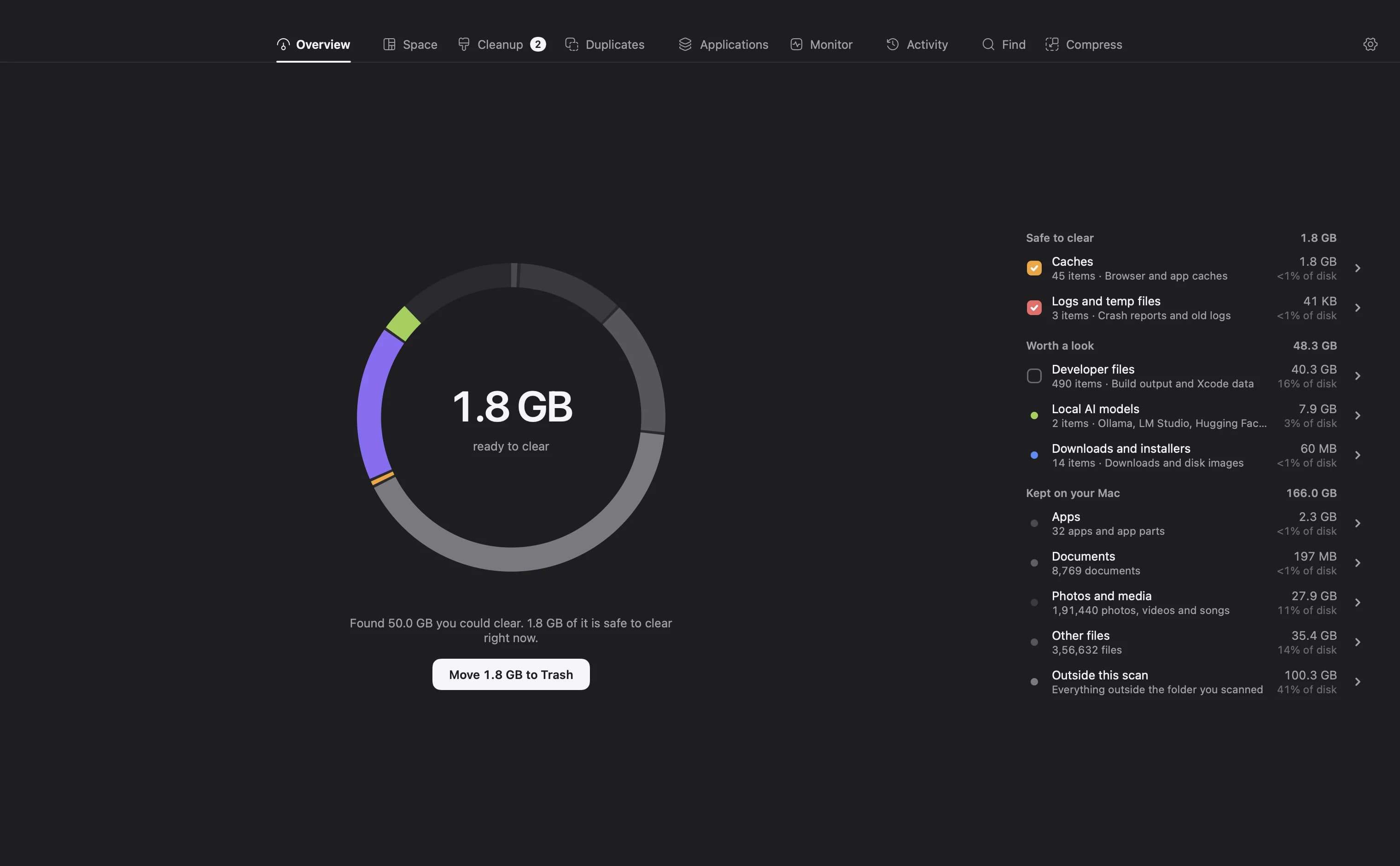
Task: Open the Photos and media title
Action: pyautogui.click(x=1101, y=595)
